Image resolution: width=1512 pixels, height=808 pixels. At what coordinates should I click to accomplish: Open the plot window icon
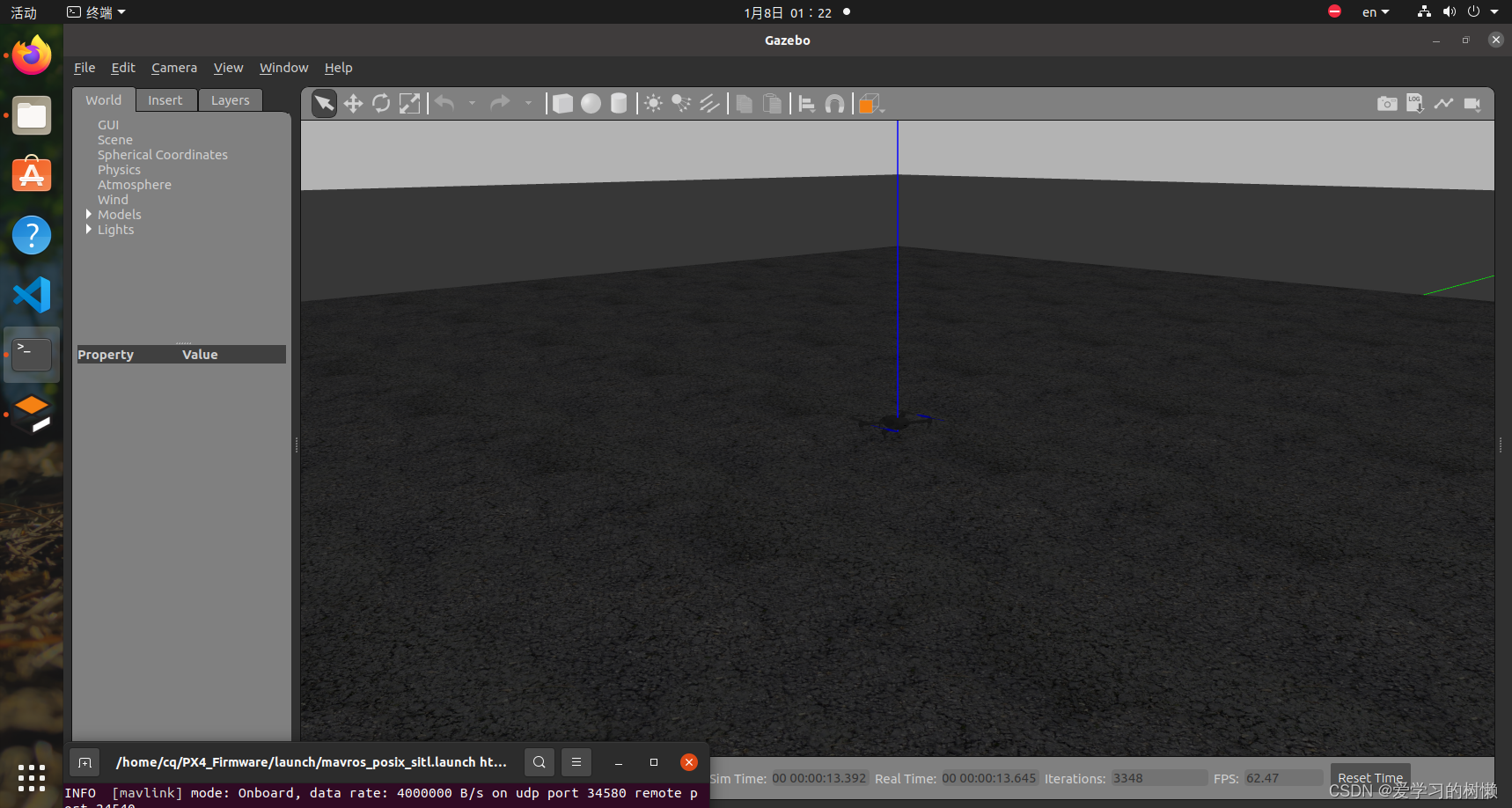pyautogui.click(x=1443, y=104)
